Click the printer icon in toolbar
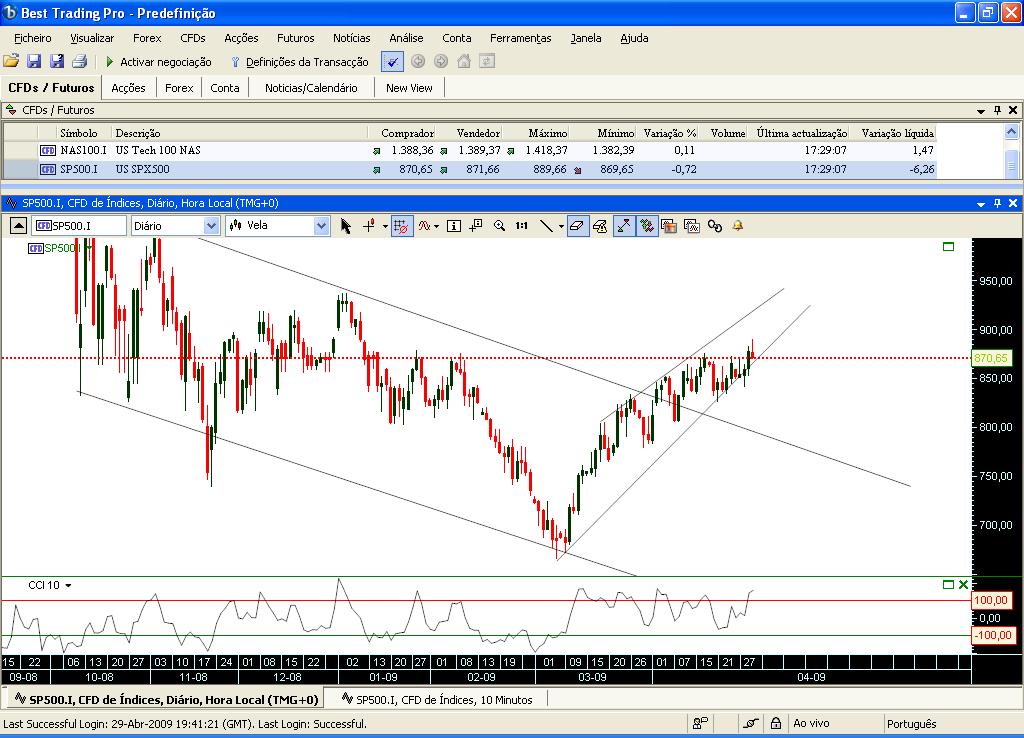 79,61
